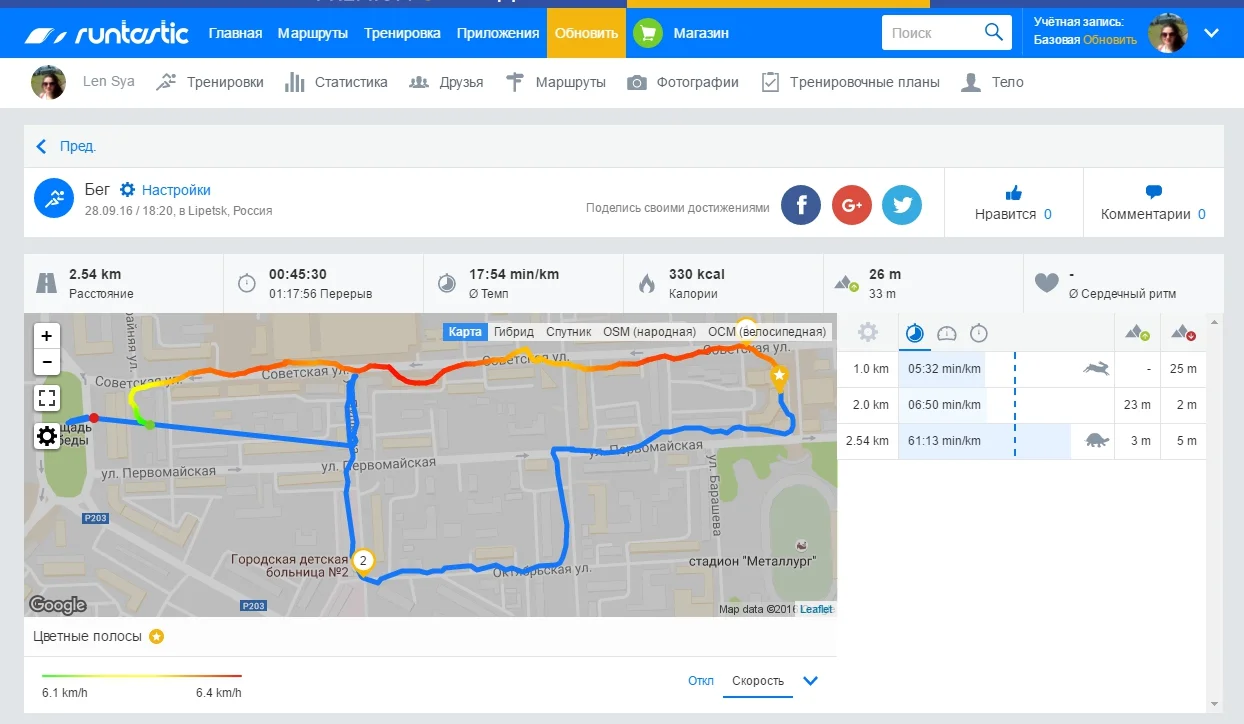Open Тренировочные планы section
Image resolution: width=1244 pixels, height=724 pixels.
(x=850, y=82)
